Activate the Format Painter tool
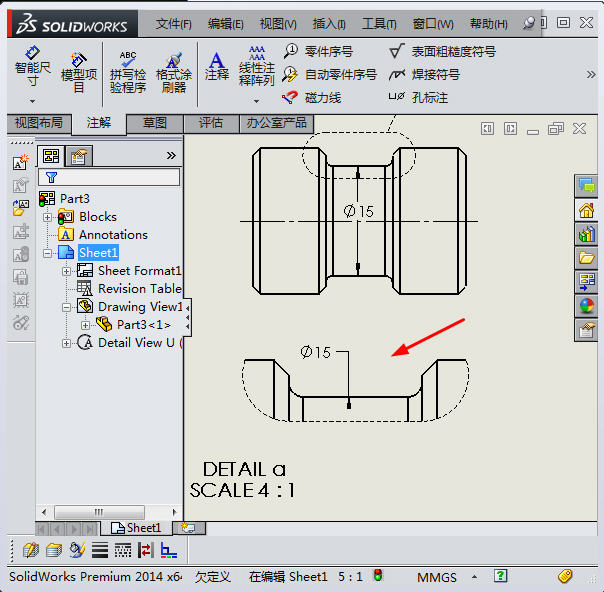 point(173,72)
